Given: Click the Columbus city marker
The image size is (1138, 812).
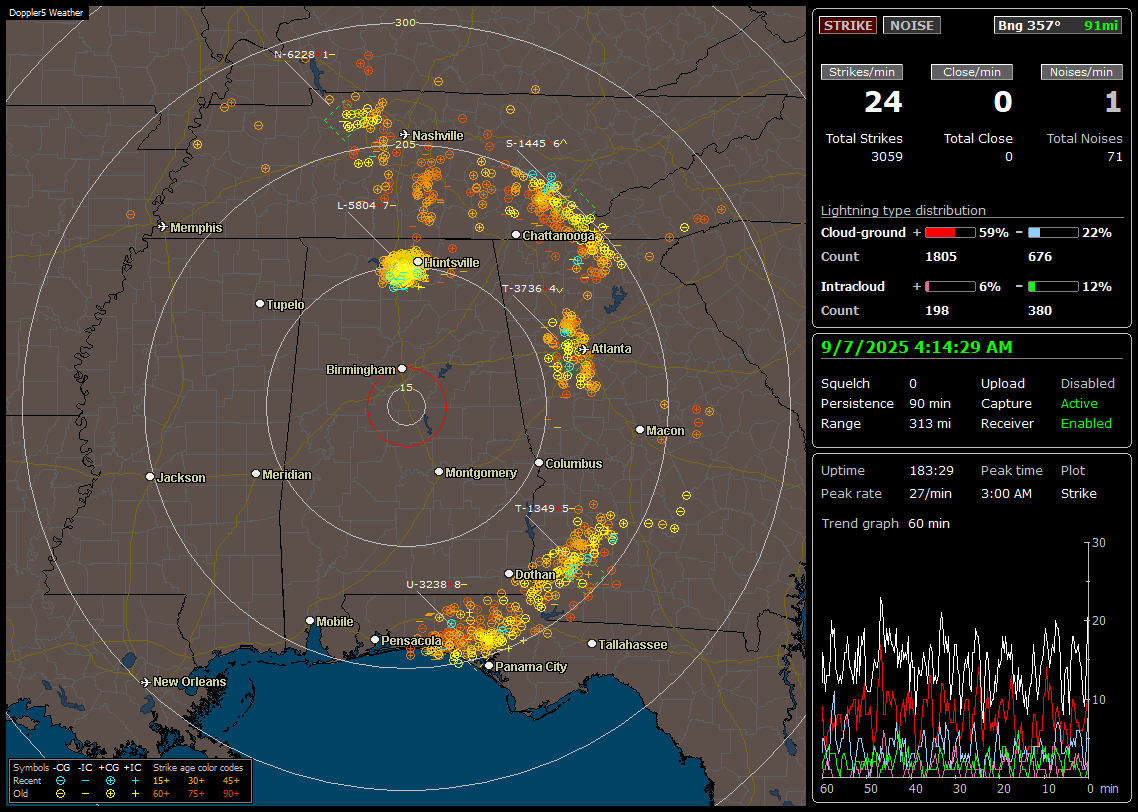Looking at the screenshot, I should [x=539, y=462].
